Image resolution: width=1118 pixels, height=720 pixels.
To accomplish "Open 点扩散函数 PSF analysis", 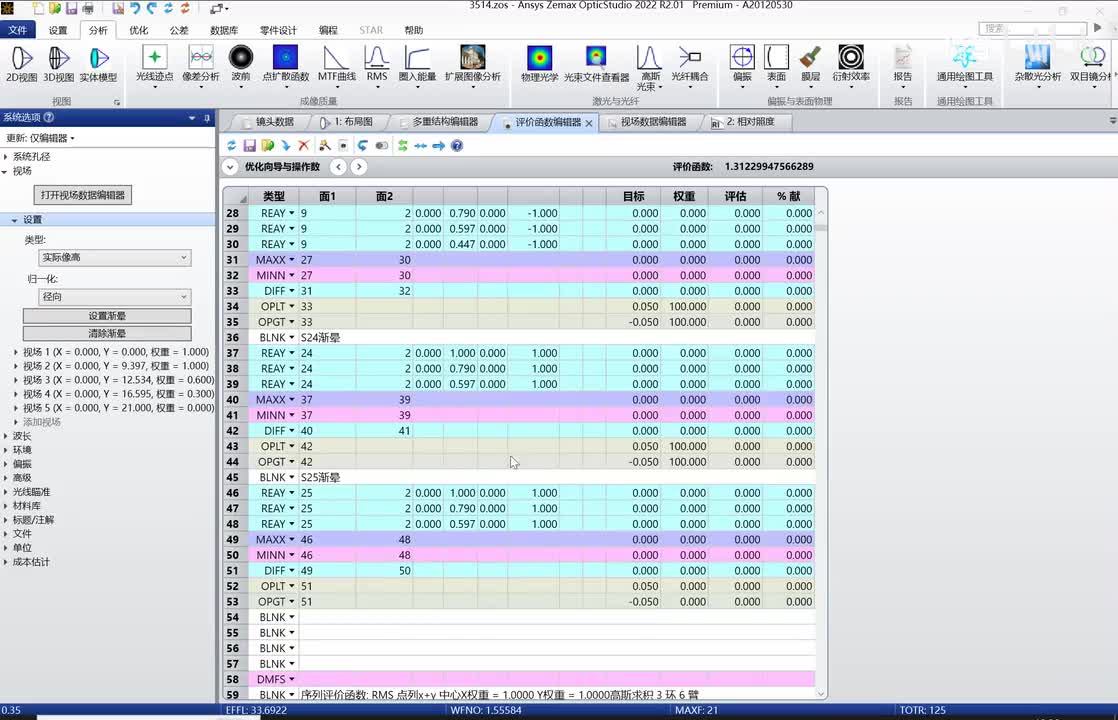I will pyautogui.click(x=285, y=66).
